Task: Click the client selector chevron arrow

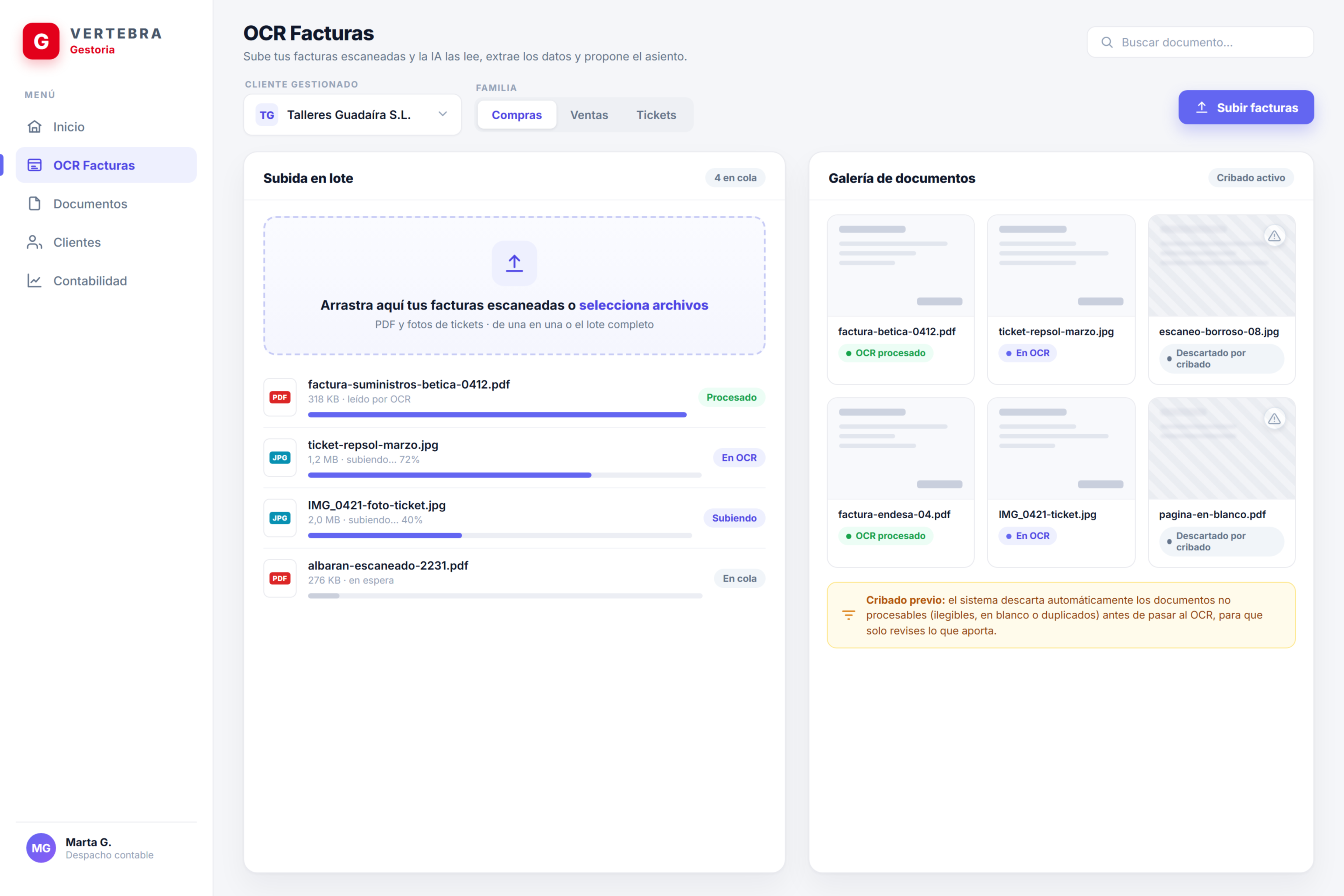Action: (x=442, y=114)
